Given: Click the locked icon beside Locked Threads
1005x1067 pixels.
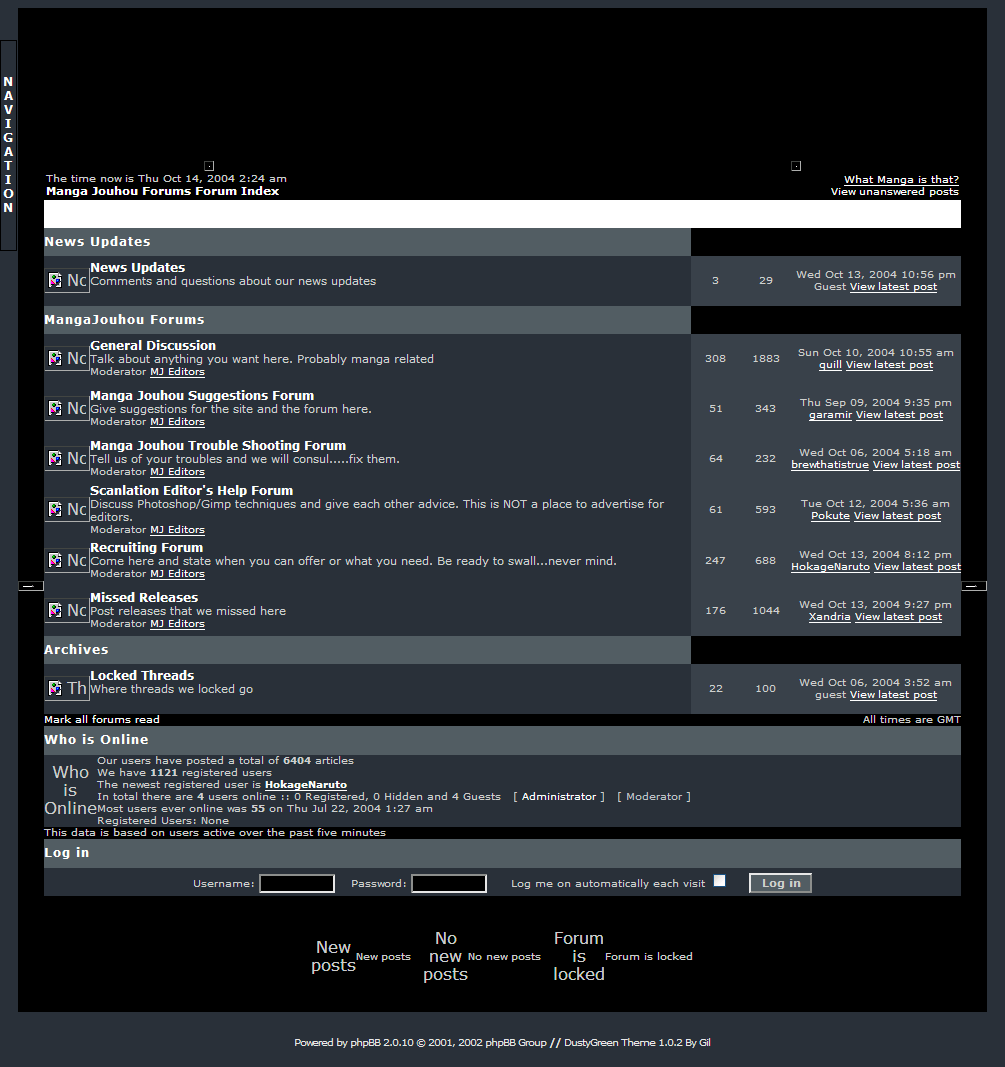Looking at the screenshot, I should tap(67, 689).
